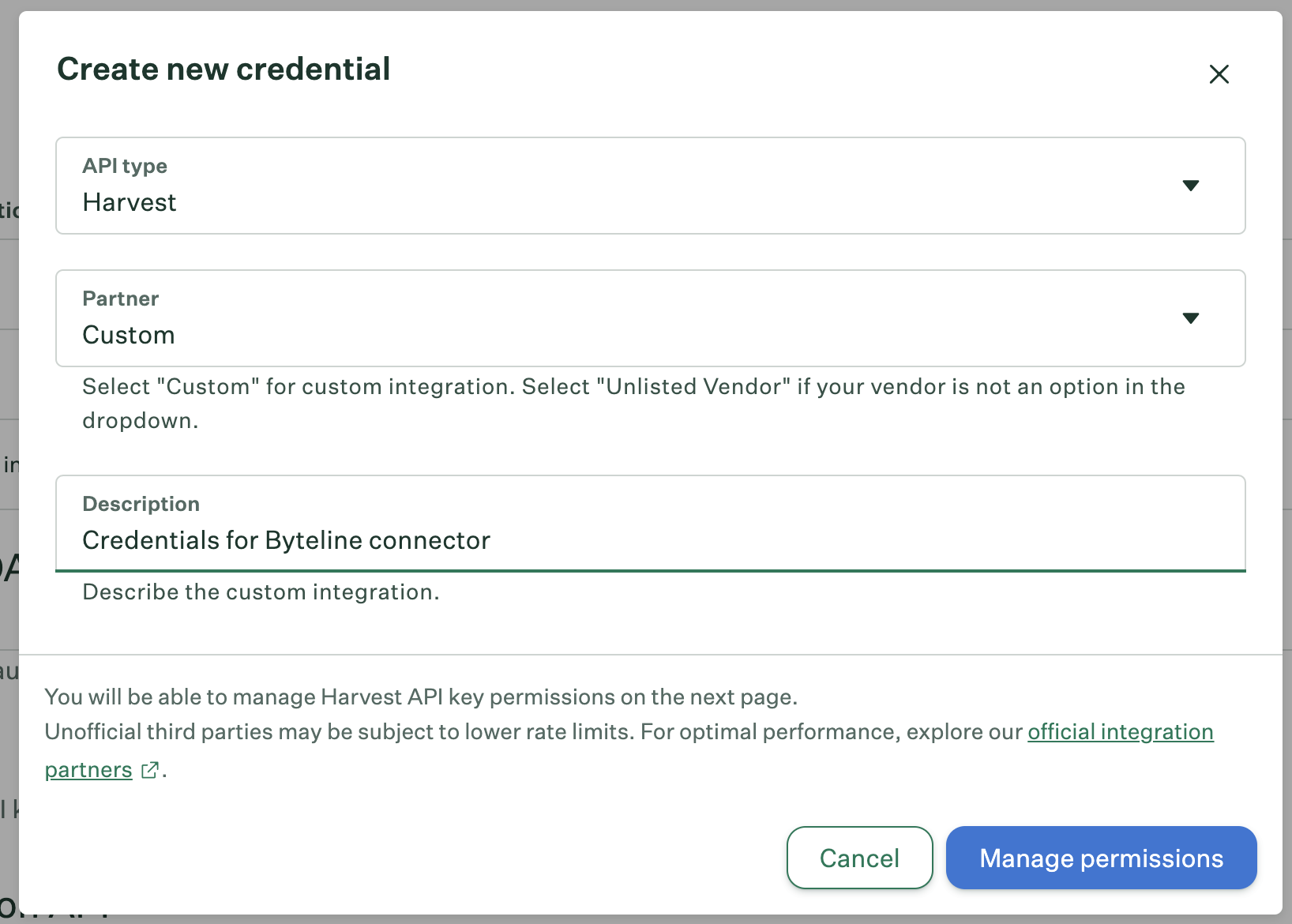1292x924 pixels.
Task: Click the external link icon after partners
Action: (x=150, y=770)
